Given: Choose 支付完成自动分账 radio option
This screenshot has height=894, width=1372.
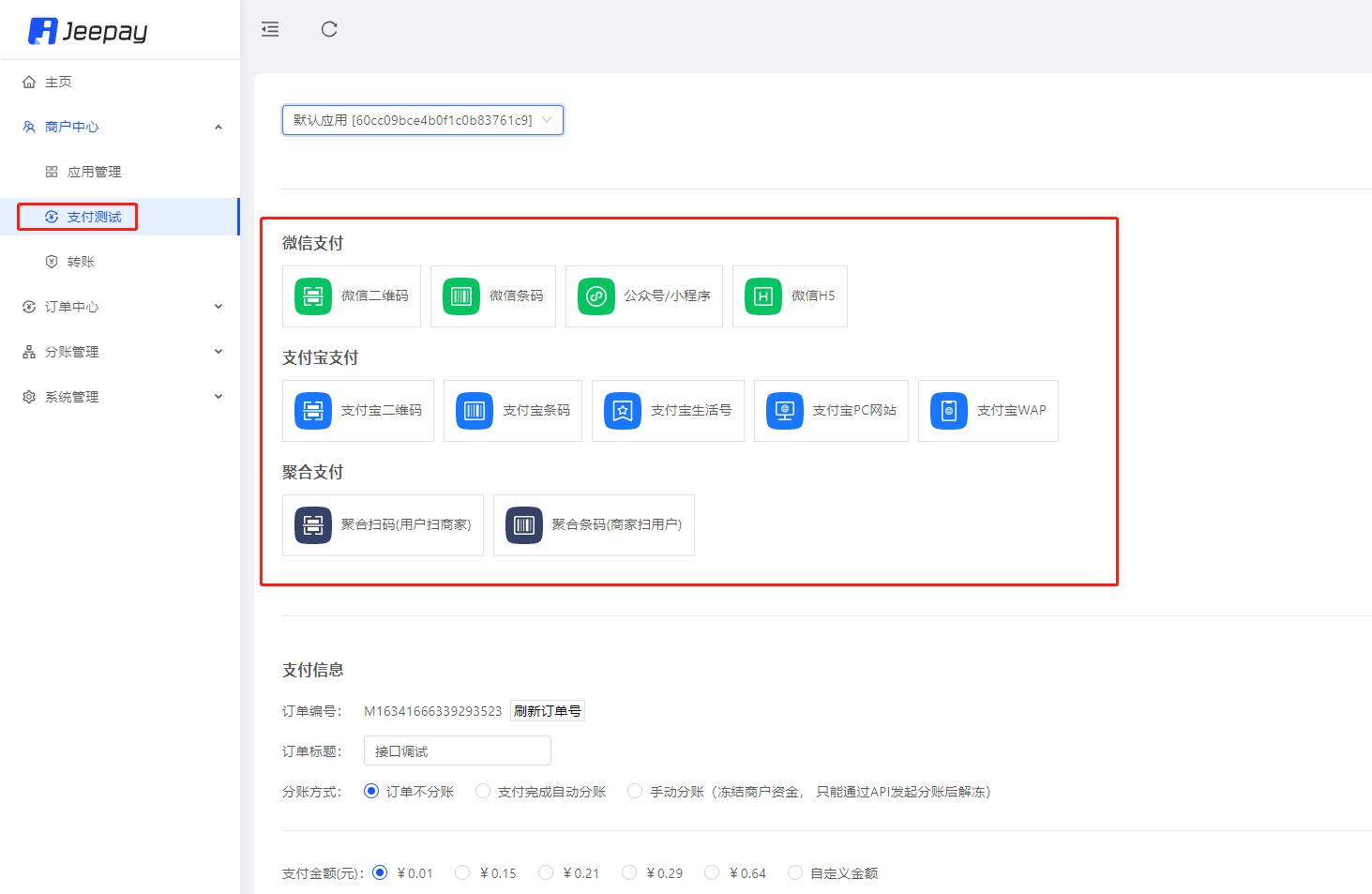Looking at the screenshot, I should tap(483, 791).
